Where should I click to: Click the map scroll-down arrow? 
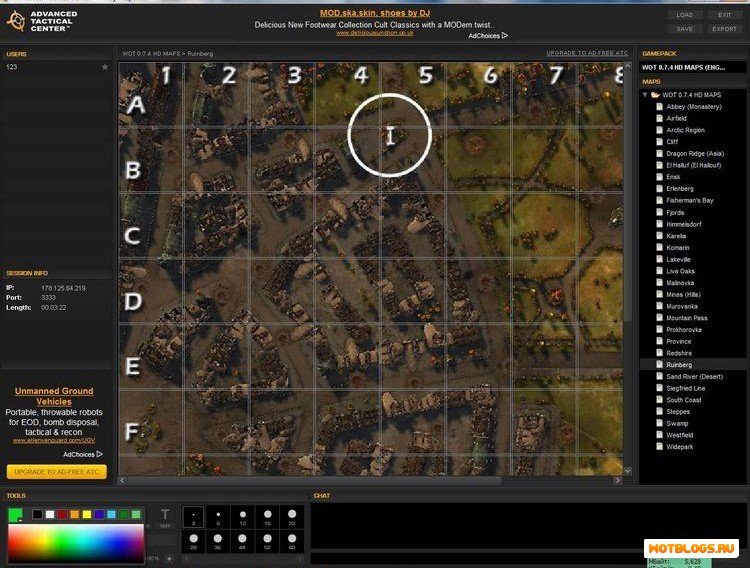coord(628,471)
